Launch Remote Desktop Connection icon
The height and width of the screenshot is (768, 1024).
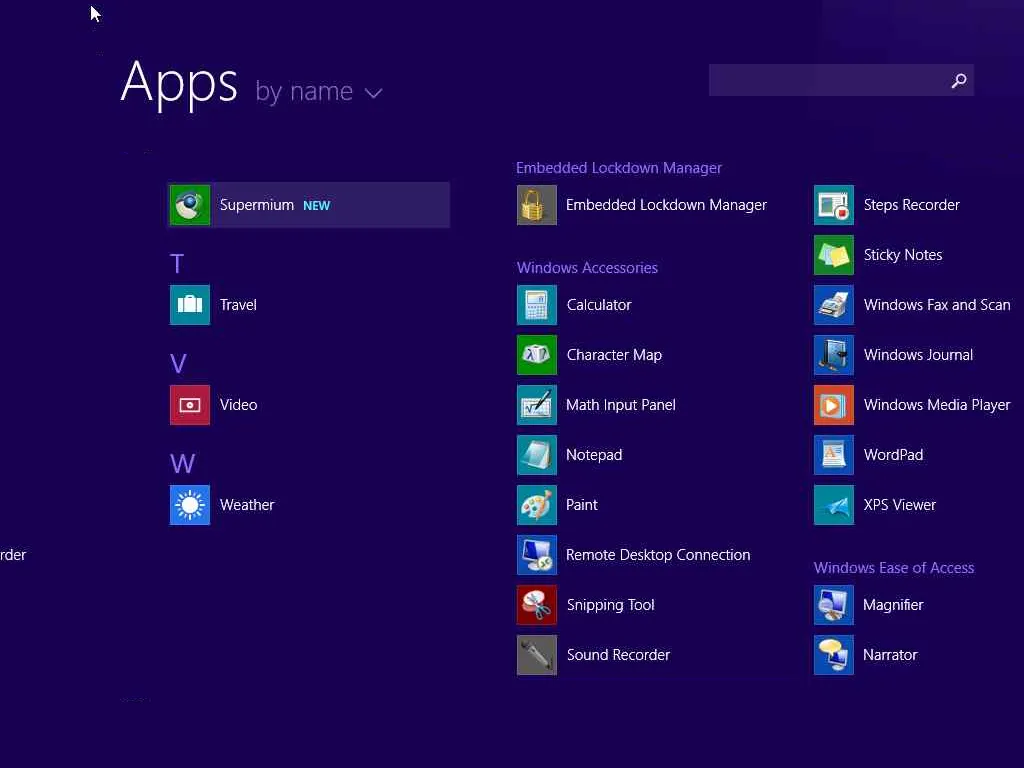tap(537, 555)
